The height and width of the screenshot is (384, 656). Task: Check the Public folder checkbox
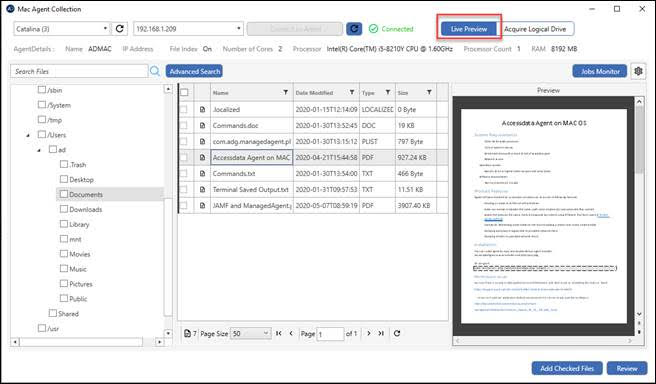[x=64, y=298]
